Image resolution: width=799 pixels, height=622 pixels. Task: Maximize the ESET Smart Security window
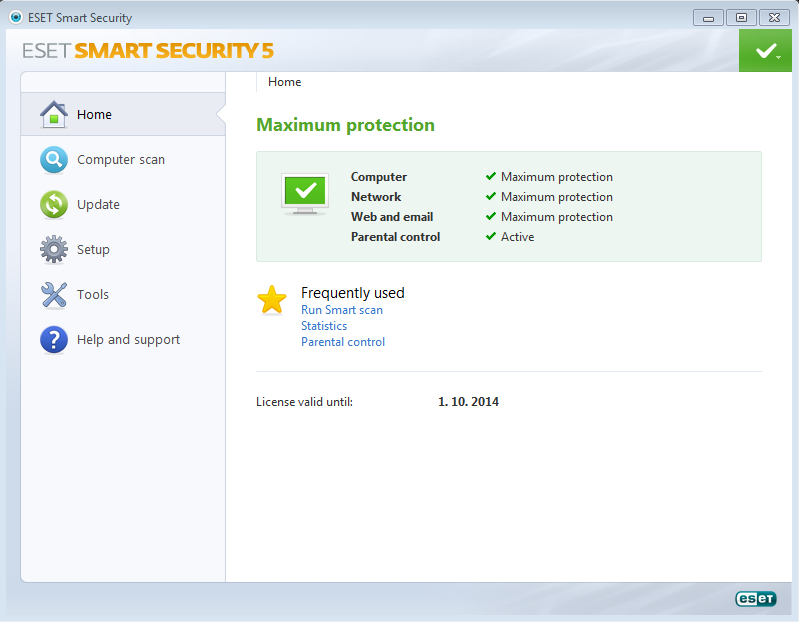point(741,18)
